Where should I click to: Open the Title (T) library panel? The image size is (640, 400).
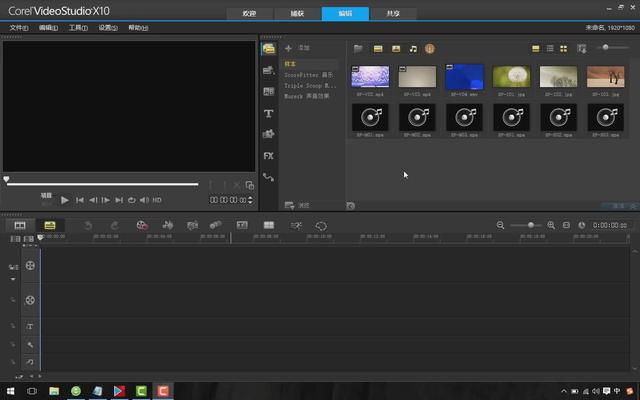coord(268,113)
